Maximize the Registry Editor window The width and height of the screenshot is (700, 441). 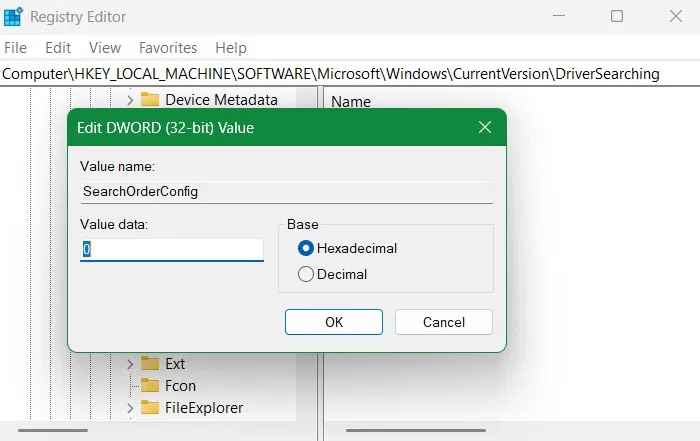(617, 16)
